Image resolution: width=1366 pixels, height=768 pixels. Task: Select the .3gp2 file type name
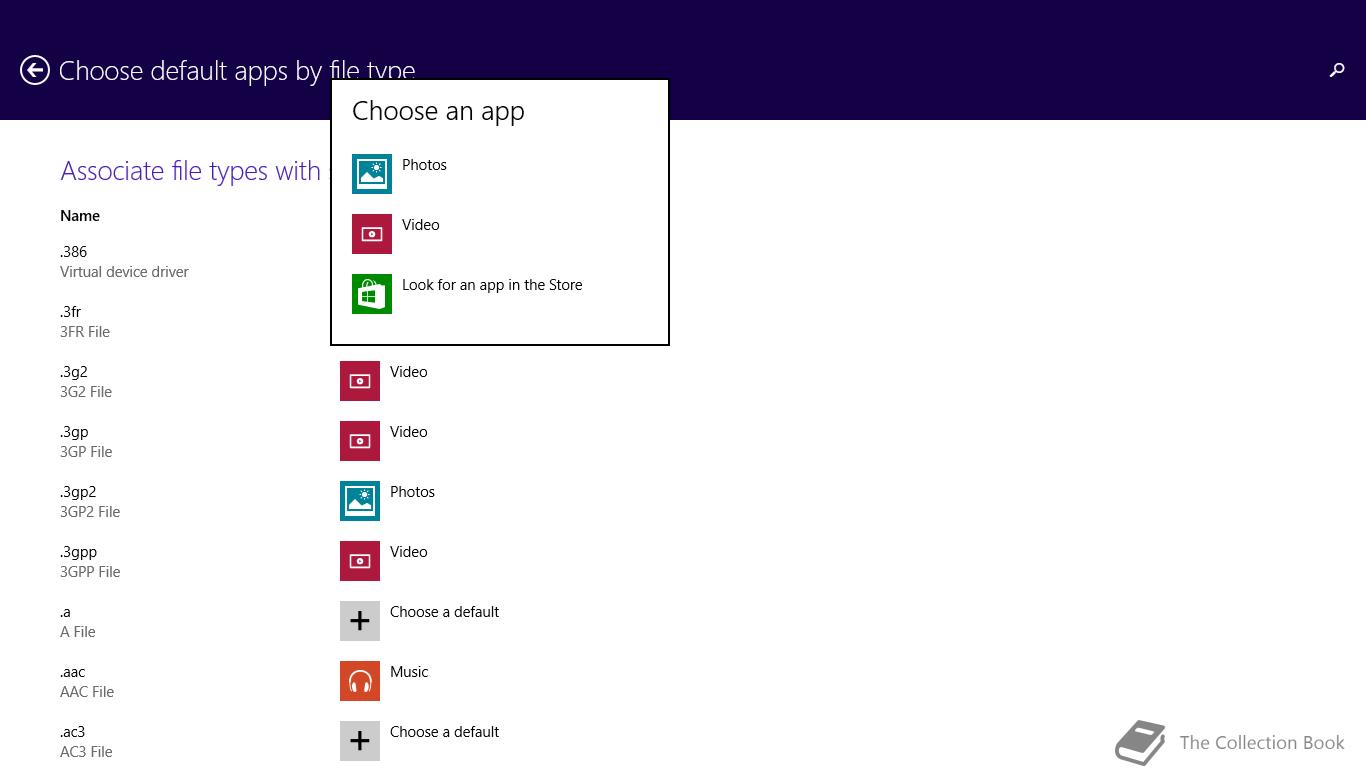coord(78,493)
